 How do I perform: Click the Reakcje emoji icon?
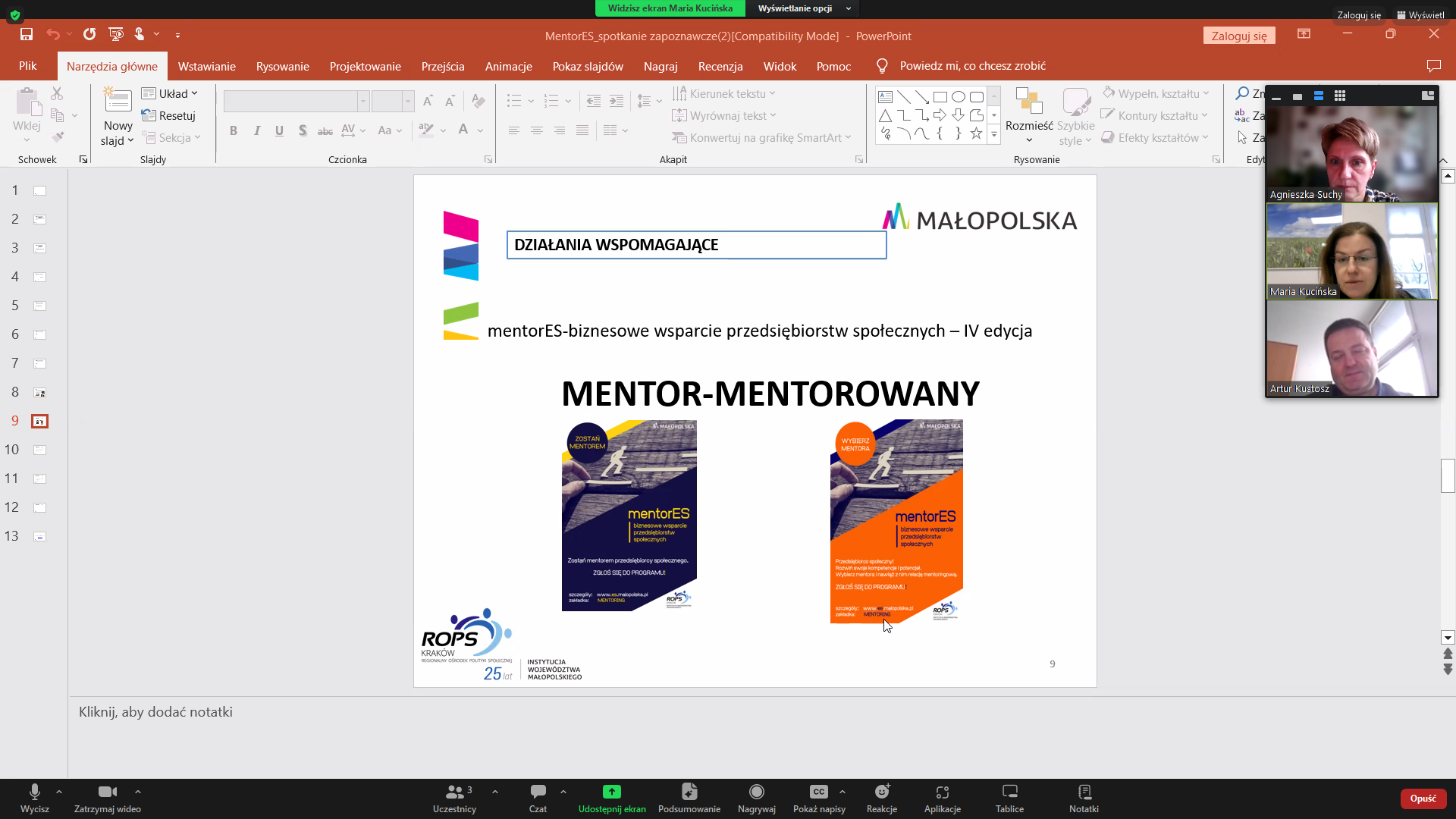(x=882, y=792)
